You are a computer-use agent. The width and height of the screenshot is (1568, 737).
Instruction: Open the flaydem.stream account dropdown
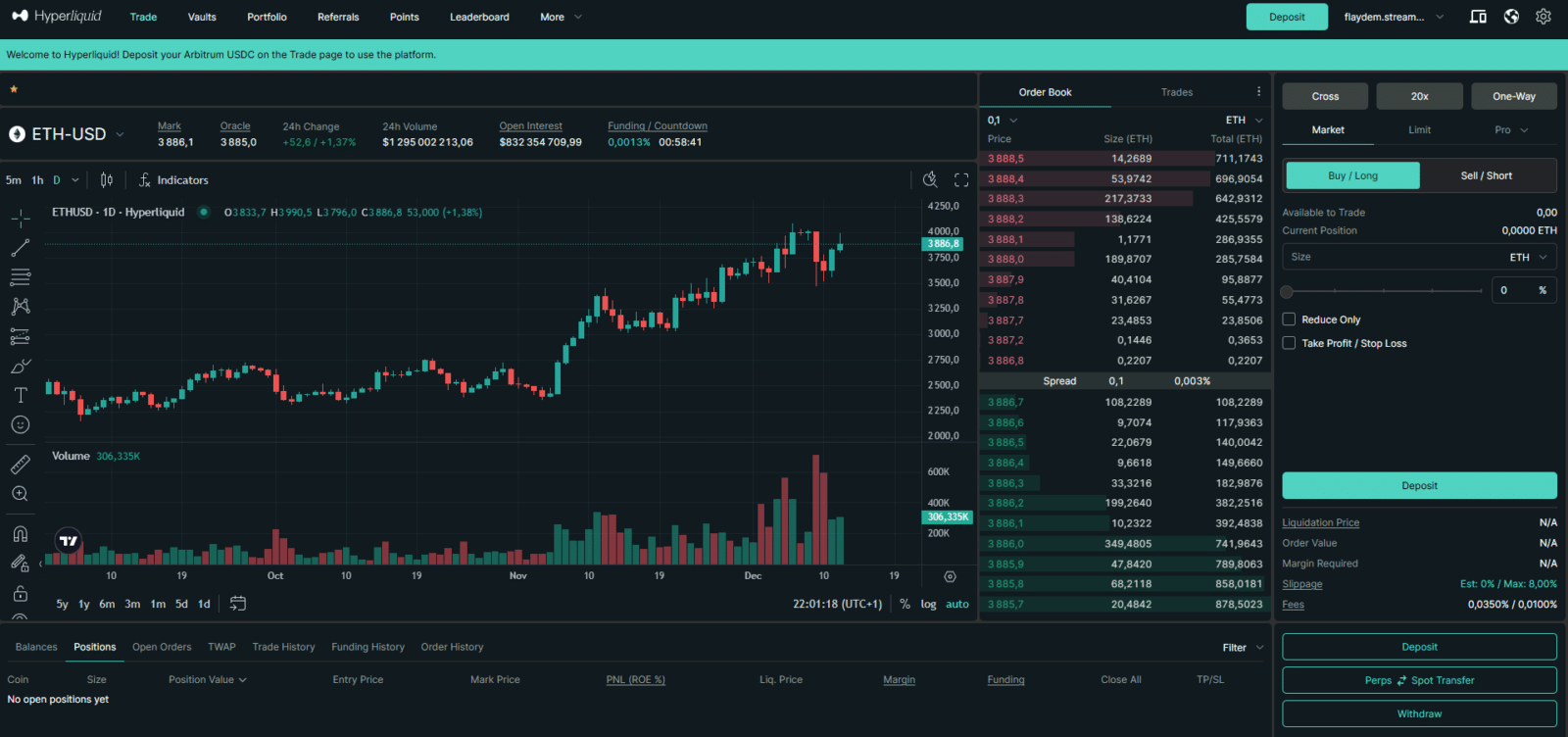coord(1394,17)
